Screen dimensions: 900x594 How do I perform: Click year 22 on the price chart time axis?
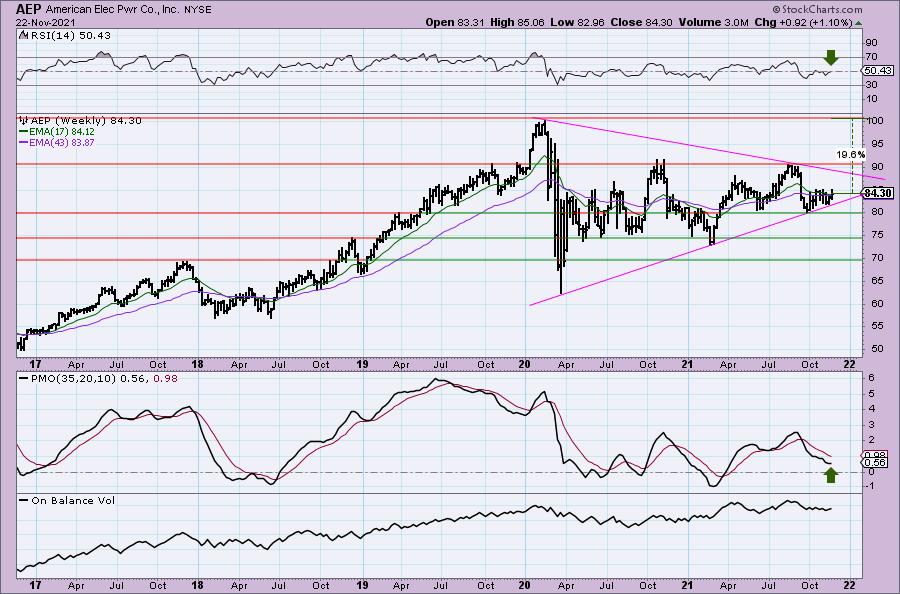click(x=850, y=364)
